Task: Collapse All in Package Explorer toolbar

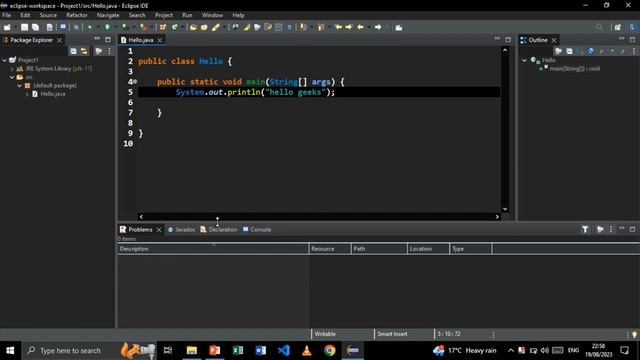Action: point(73,51)
